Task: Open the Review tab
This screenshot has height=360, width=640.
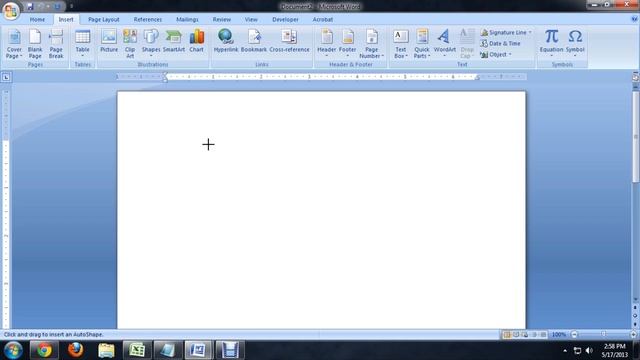Action: click(x=222, y=19)
